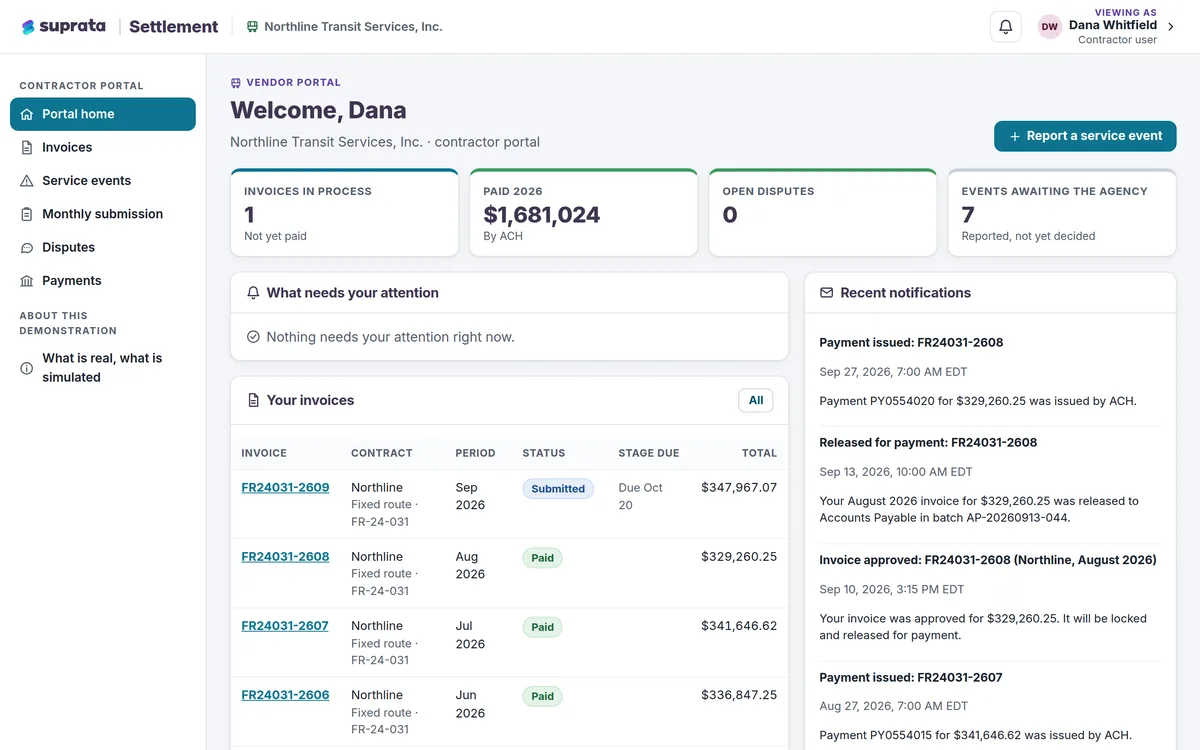Click the $336,847.25 total

(739, 695)
